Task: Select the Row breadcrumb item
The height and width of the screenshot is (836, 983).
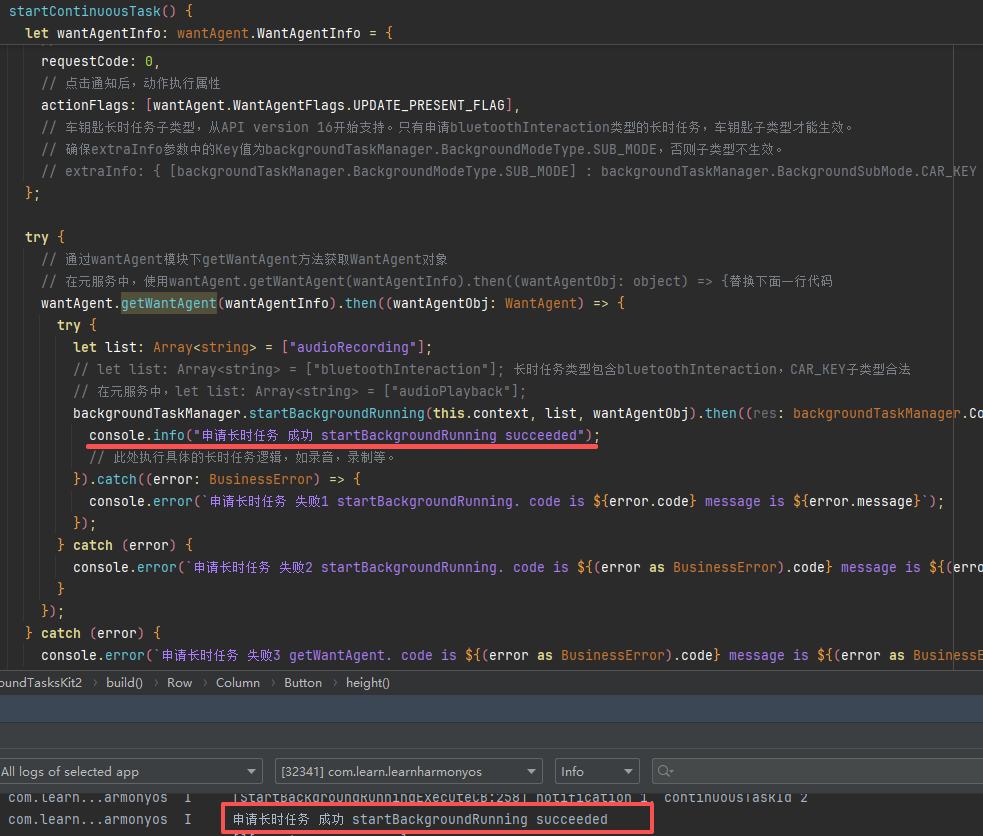Action: coord(179,682)
